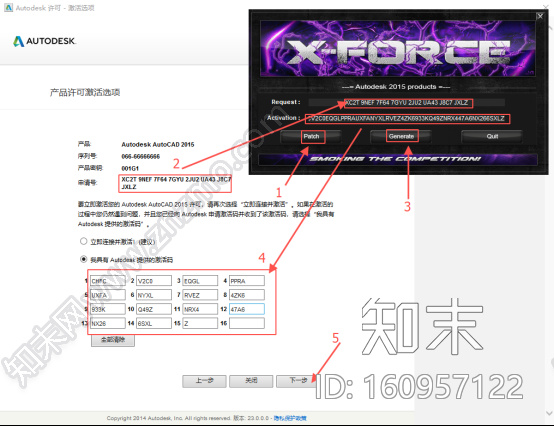Click the 下一步 next button
The image size is (554, 426).
(x=298, y=381)
